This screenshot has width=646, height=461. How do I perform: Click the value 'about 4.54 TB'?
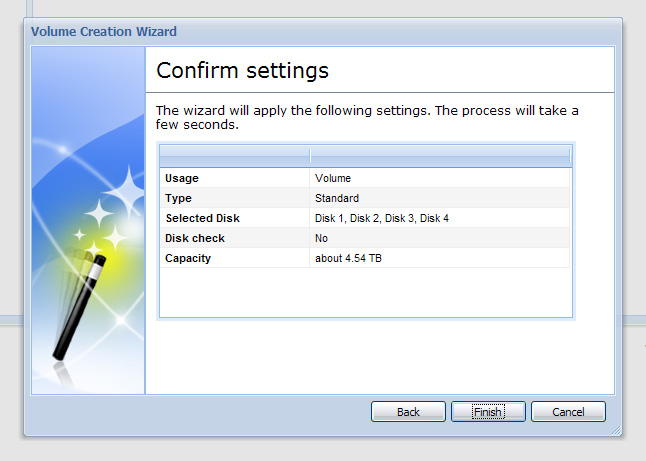[x=348, y=258]
